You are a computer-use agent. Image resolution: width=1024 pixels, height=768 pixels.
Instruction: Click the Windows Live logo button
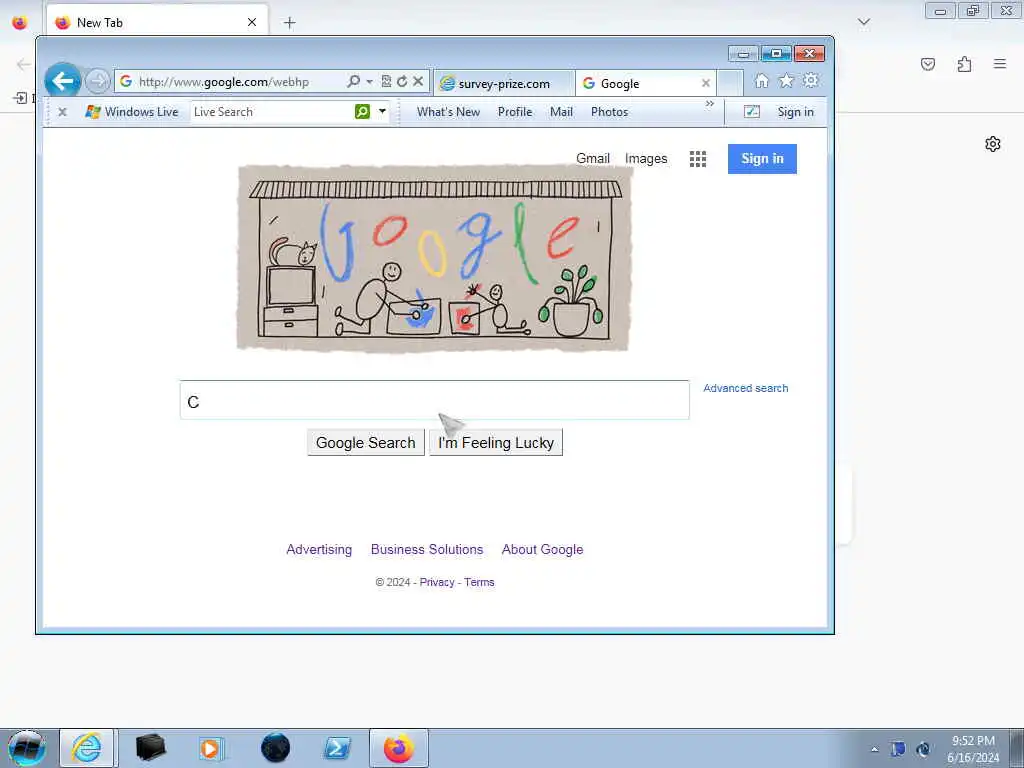132,112
